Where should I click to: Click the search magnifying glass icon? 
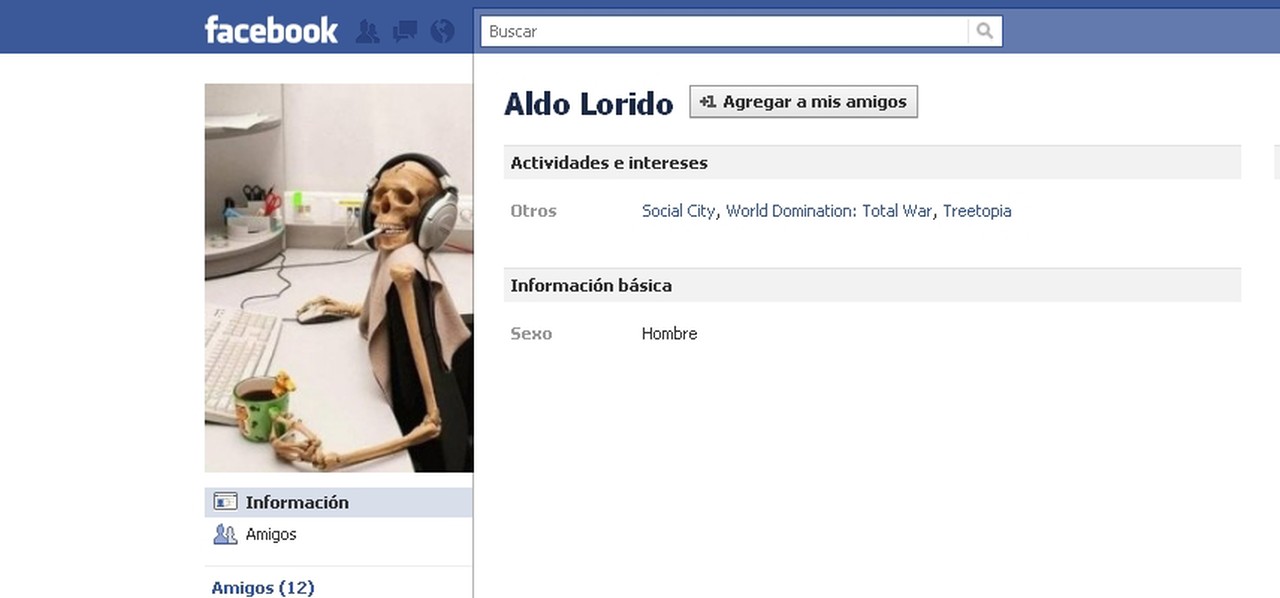coord(984,31)
